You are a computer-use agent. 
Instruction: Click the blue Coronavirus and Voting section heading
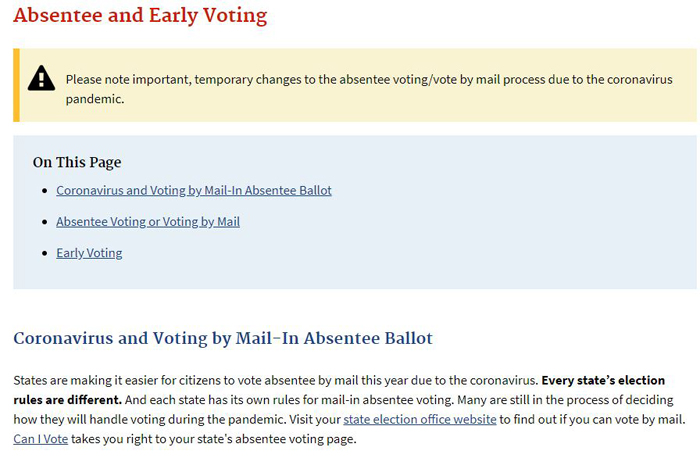223,338
